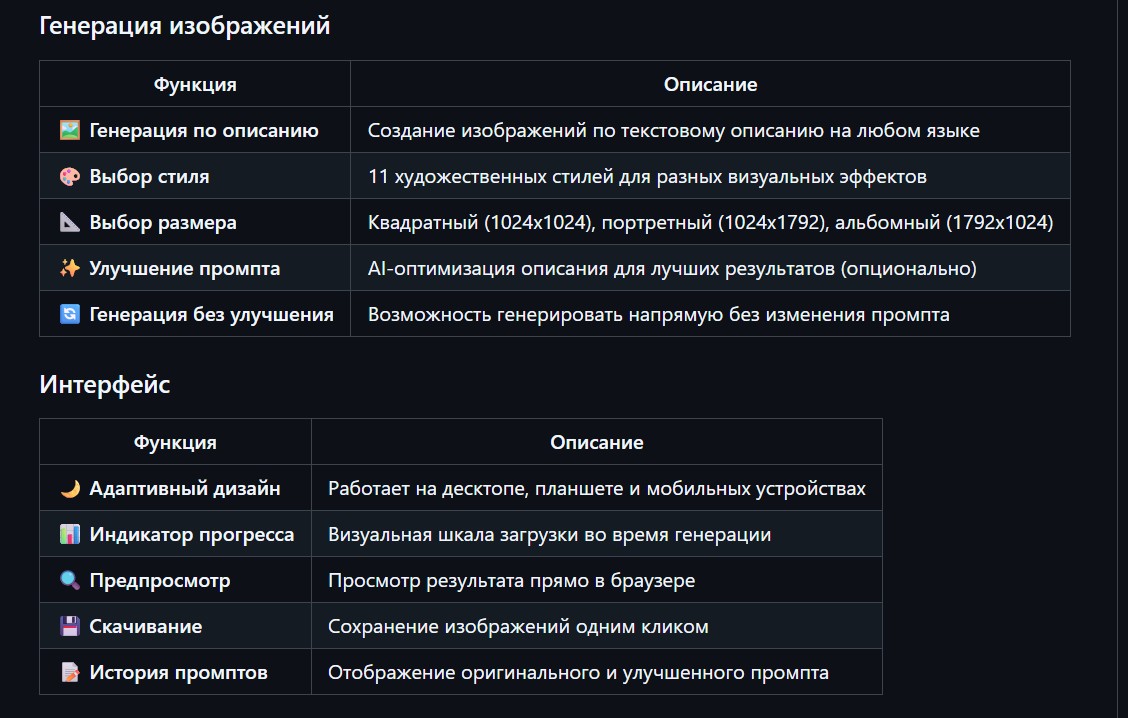The image size is (1128, 718).
Task: Click the moon emoji beside Адаптивный дизайн
Action: coord(69,488)
